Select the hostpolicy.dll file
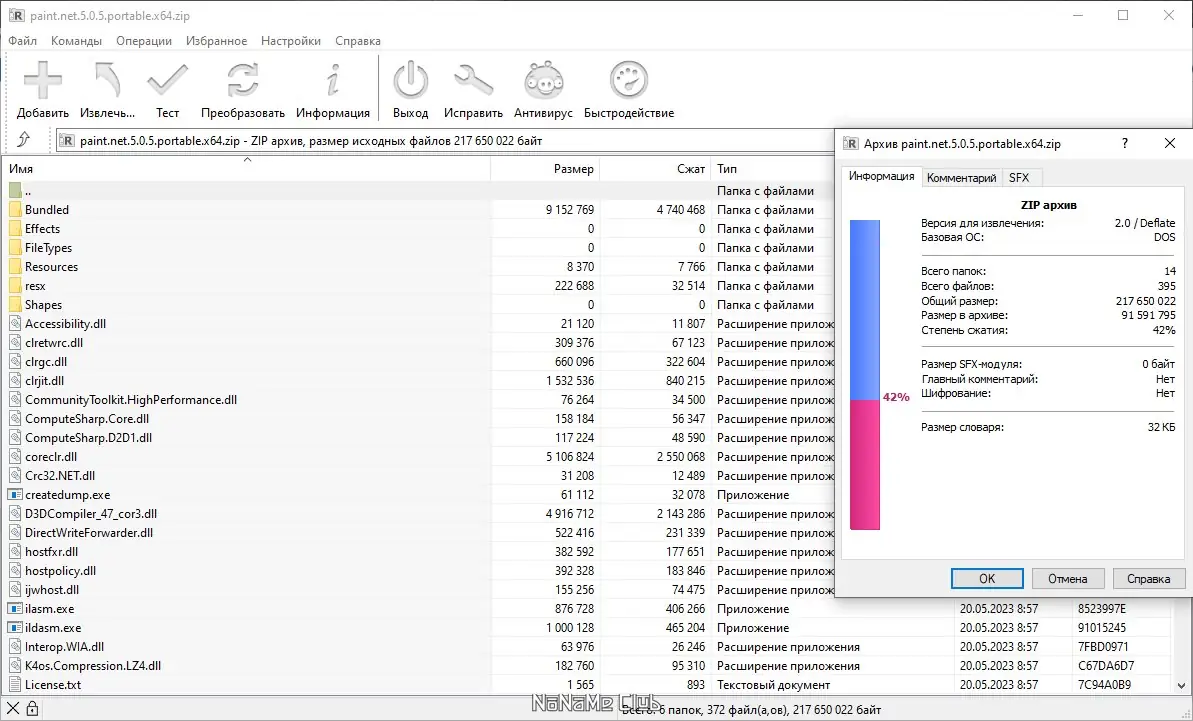 (x=61, y=571)
